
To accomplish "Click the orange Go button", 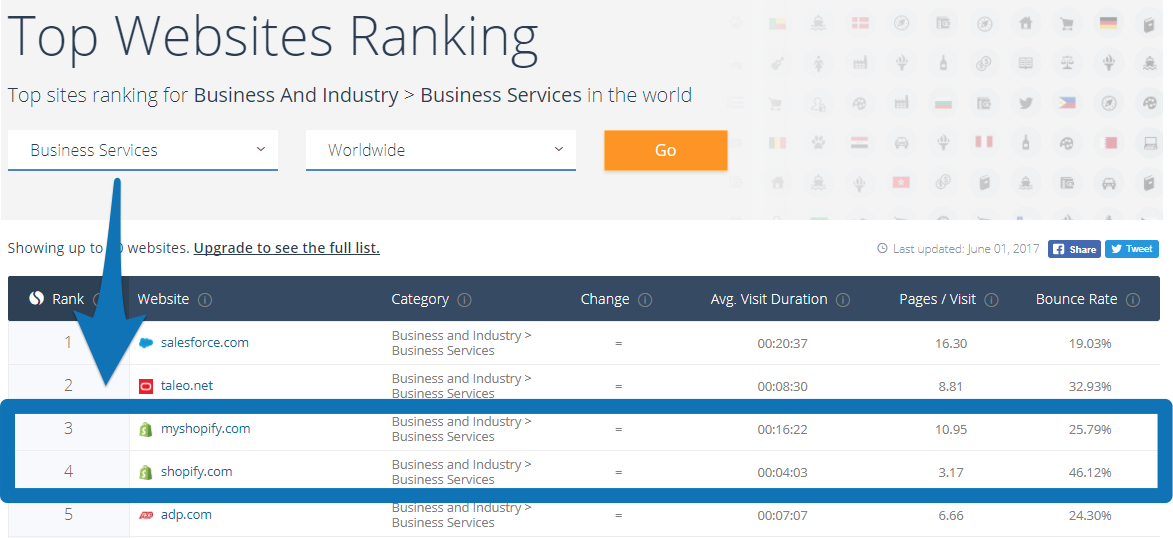I will (x=665, y=150).
